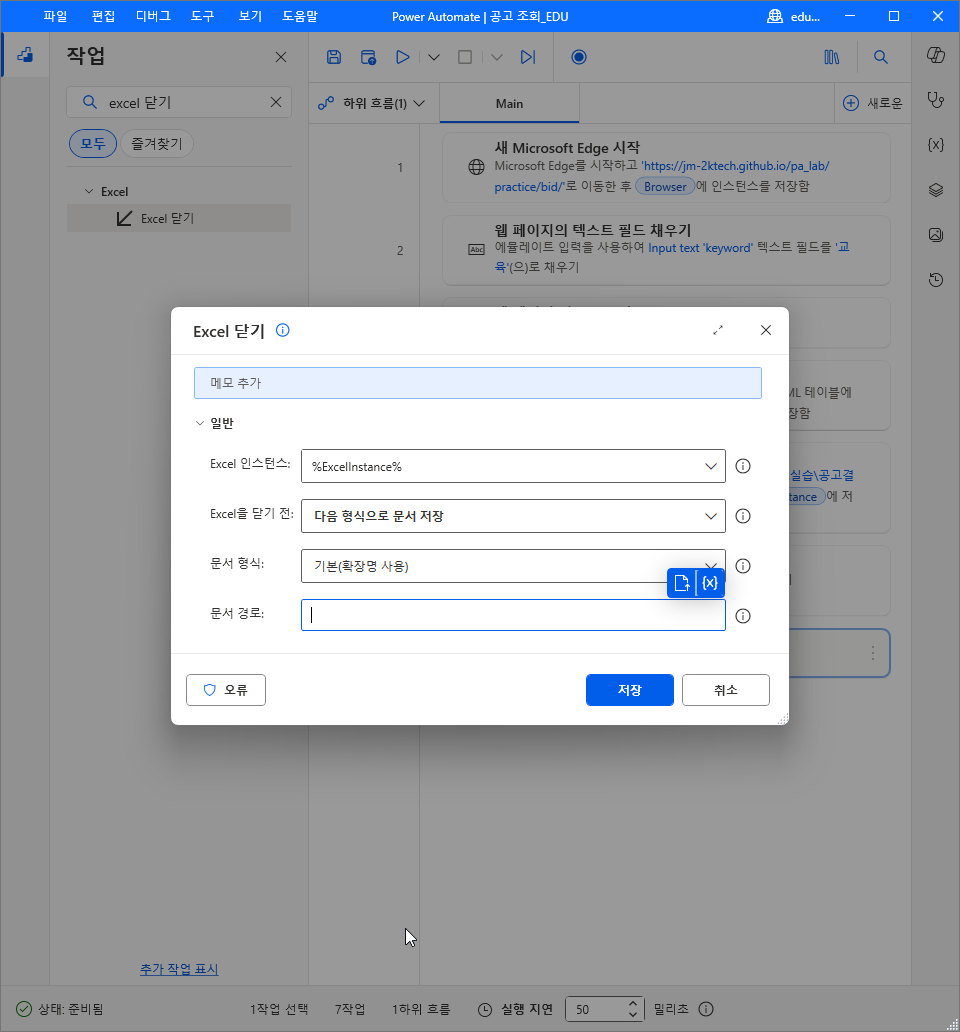Open the 도움말 menu
Image resolution: width=960 pixels, height=1032 pixels.
(x=300, y=16)
